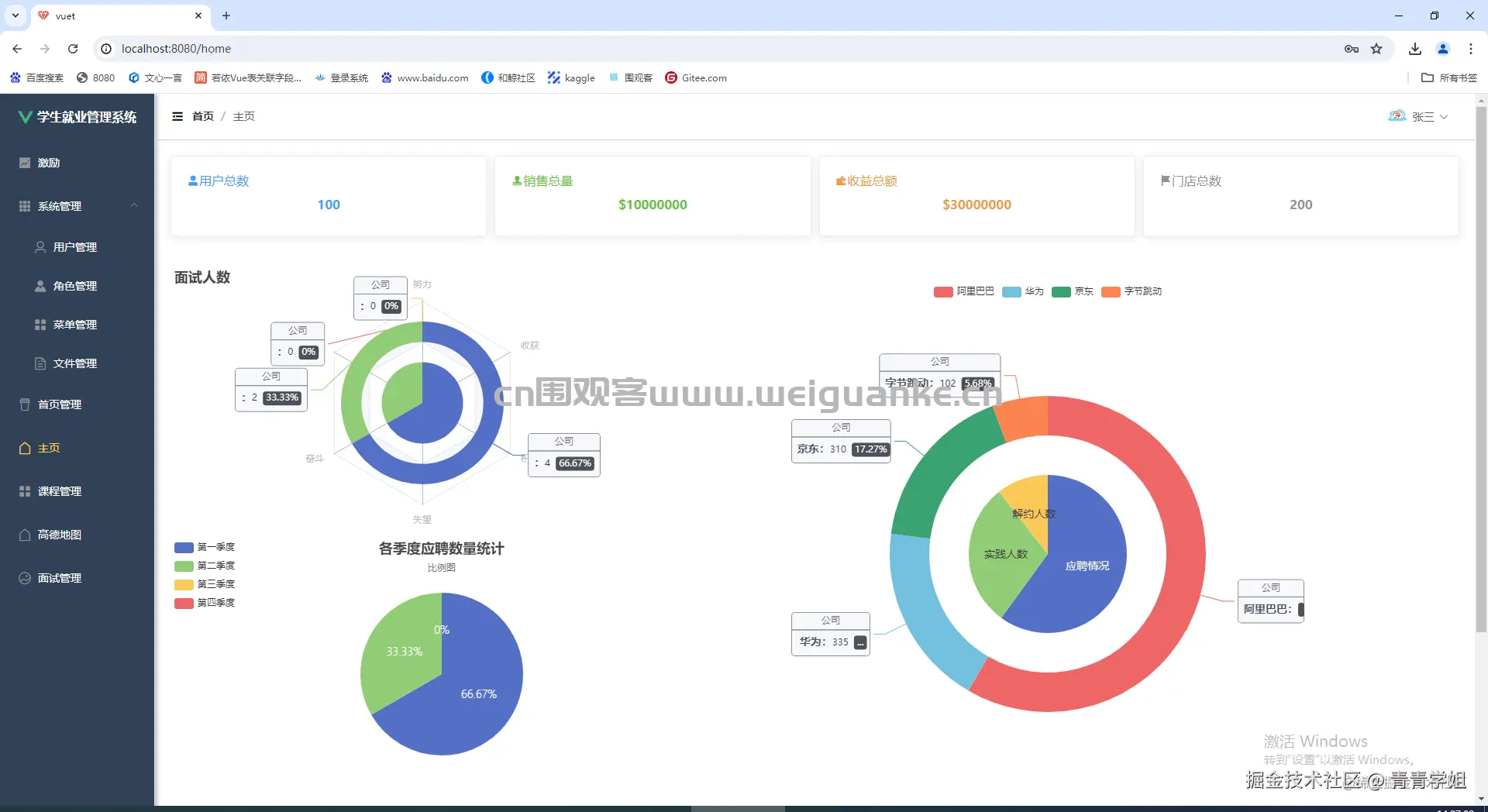The width and height of the screenshot is (1488, 812).
Task: Open the 8080 bookmark
Action: [95, 77]
